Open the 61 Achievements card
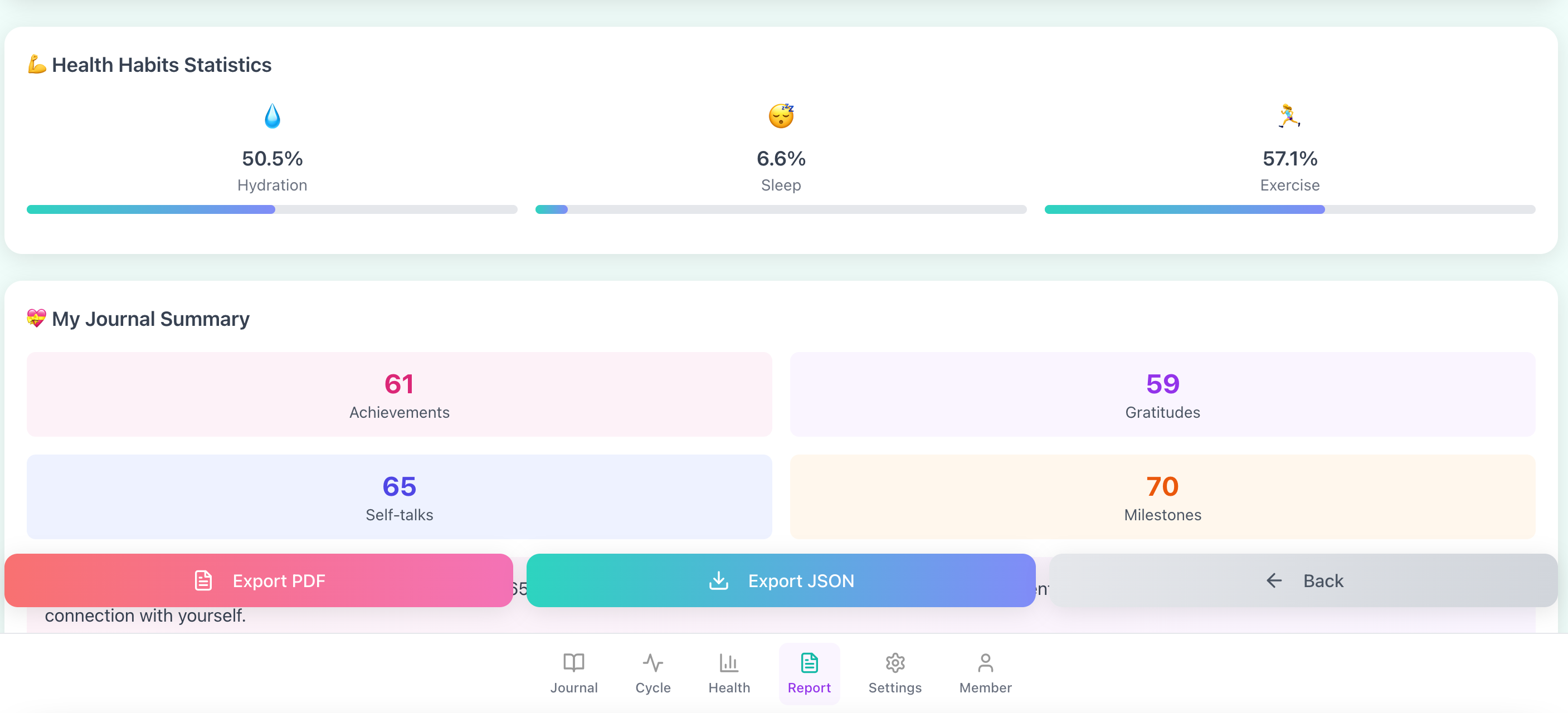Viewport: 1568px width, 713px height. pyautogui.click(x=400, y=394)
